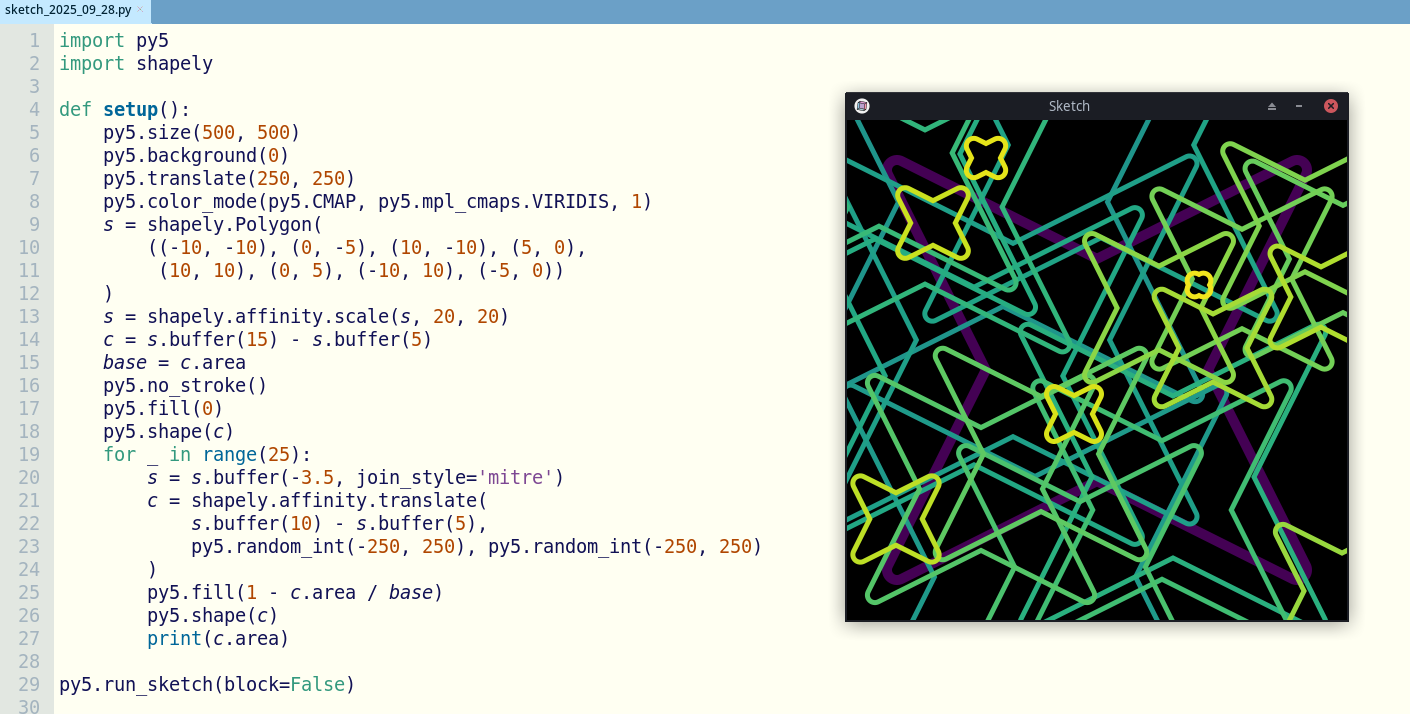Click 'shapely.Polygon(' on line 9
This screenshot has height=714, width=1410.
235,224
